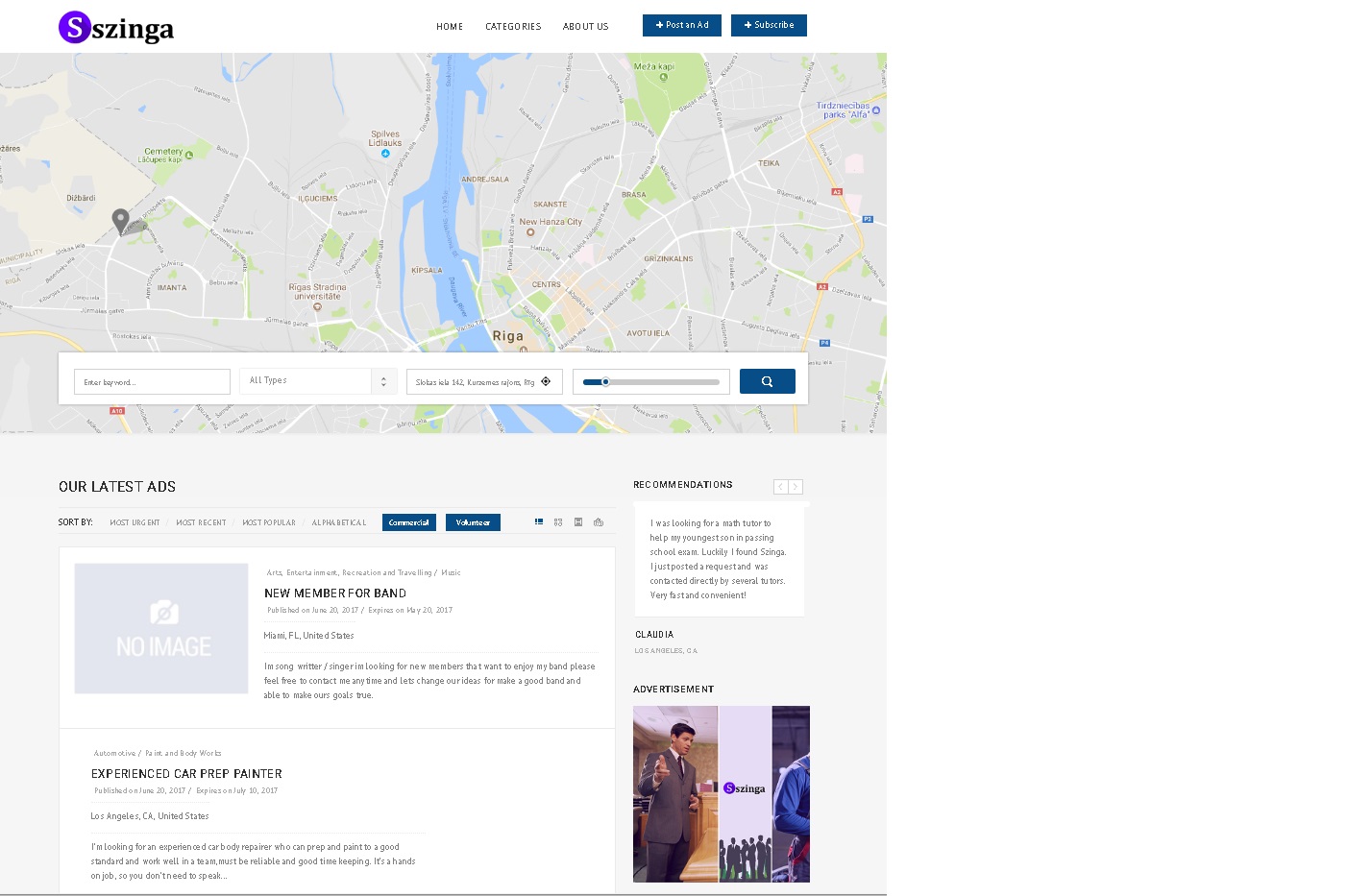Click the ADVERTISEMENT heading
1347x896 pixels.
673,690
